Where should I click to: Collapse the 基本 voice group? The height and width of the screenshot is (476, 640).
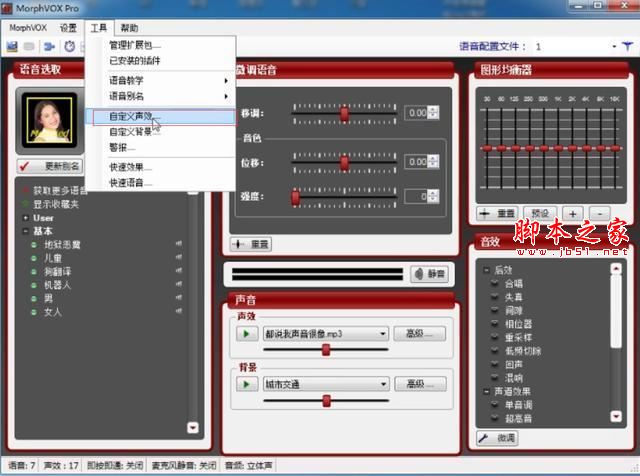coord(25,231)
